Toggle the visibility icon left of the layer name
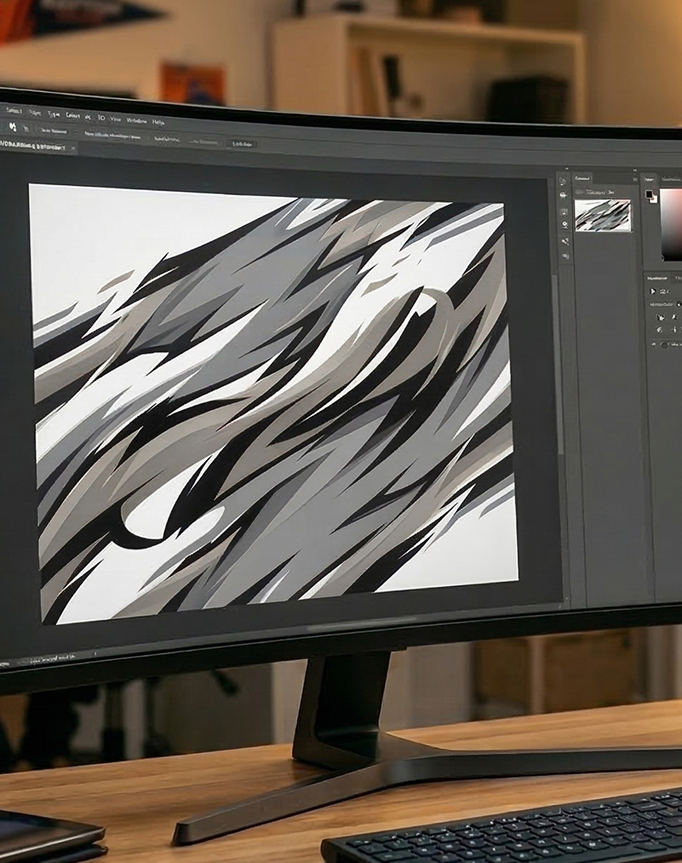 [x=579, y=192]
